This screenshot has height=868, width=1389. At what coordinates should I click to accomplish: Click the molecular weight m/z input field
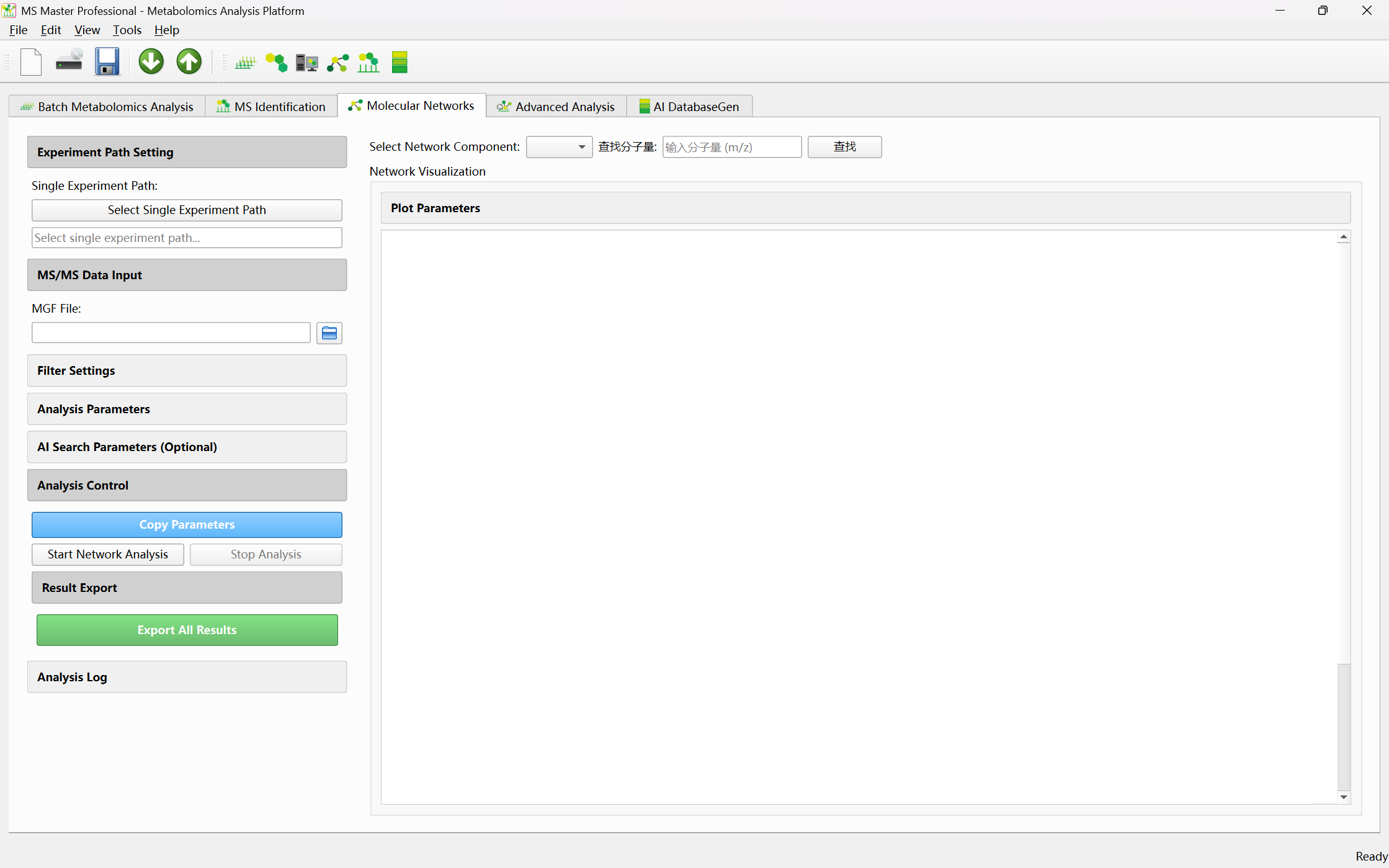732,147
